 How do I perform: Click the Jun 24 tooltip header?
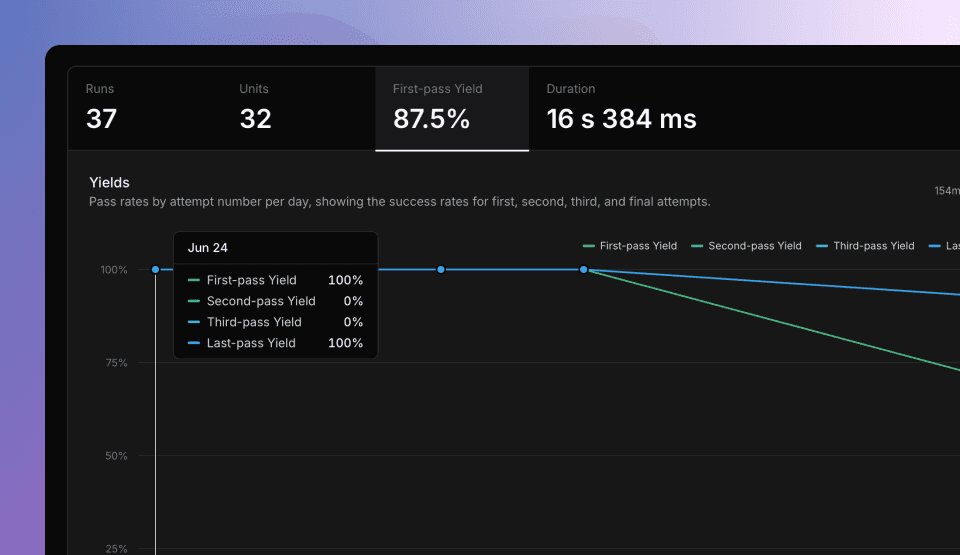pos(208,248)
